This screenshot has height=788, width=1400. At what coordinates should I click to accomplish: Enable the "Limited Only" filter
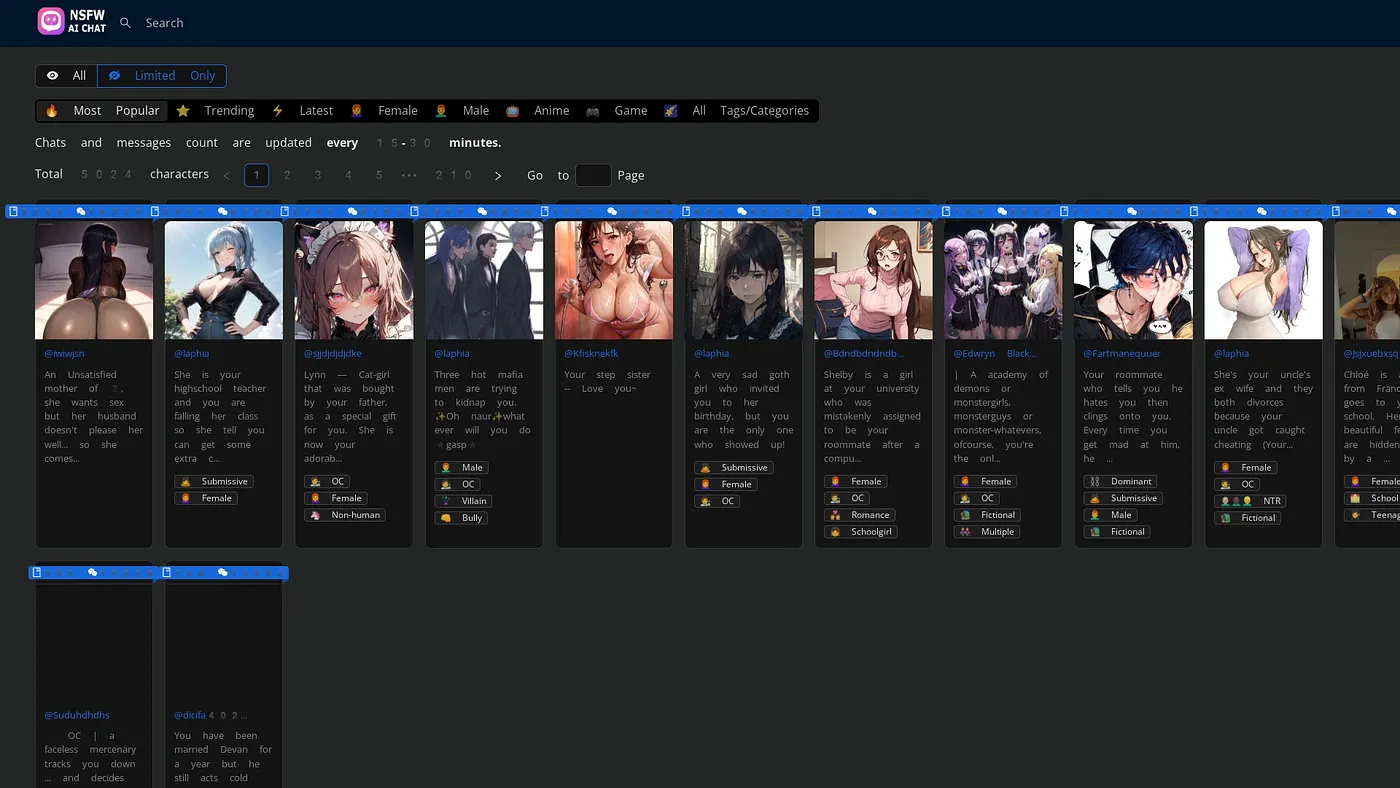click(162, 76)
